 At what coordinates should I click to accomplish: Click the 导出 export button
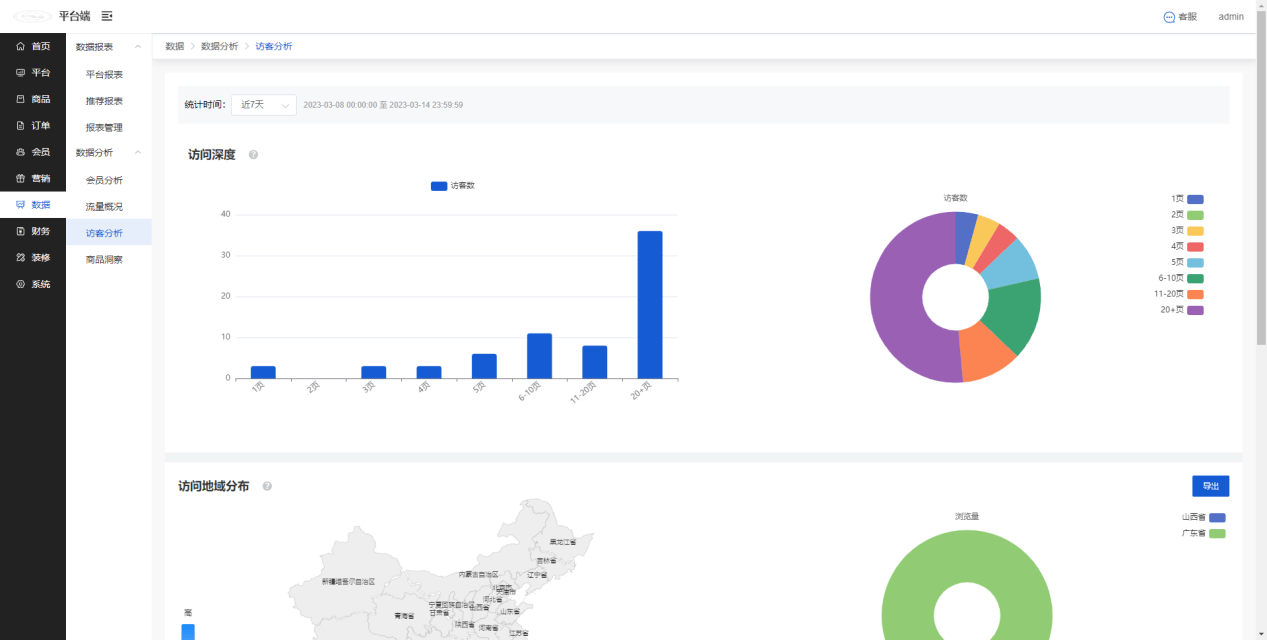[1210, 486]
